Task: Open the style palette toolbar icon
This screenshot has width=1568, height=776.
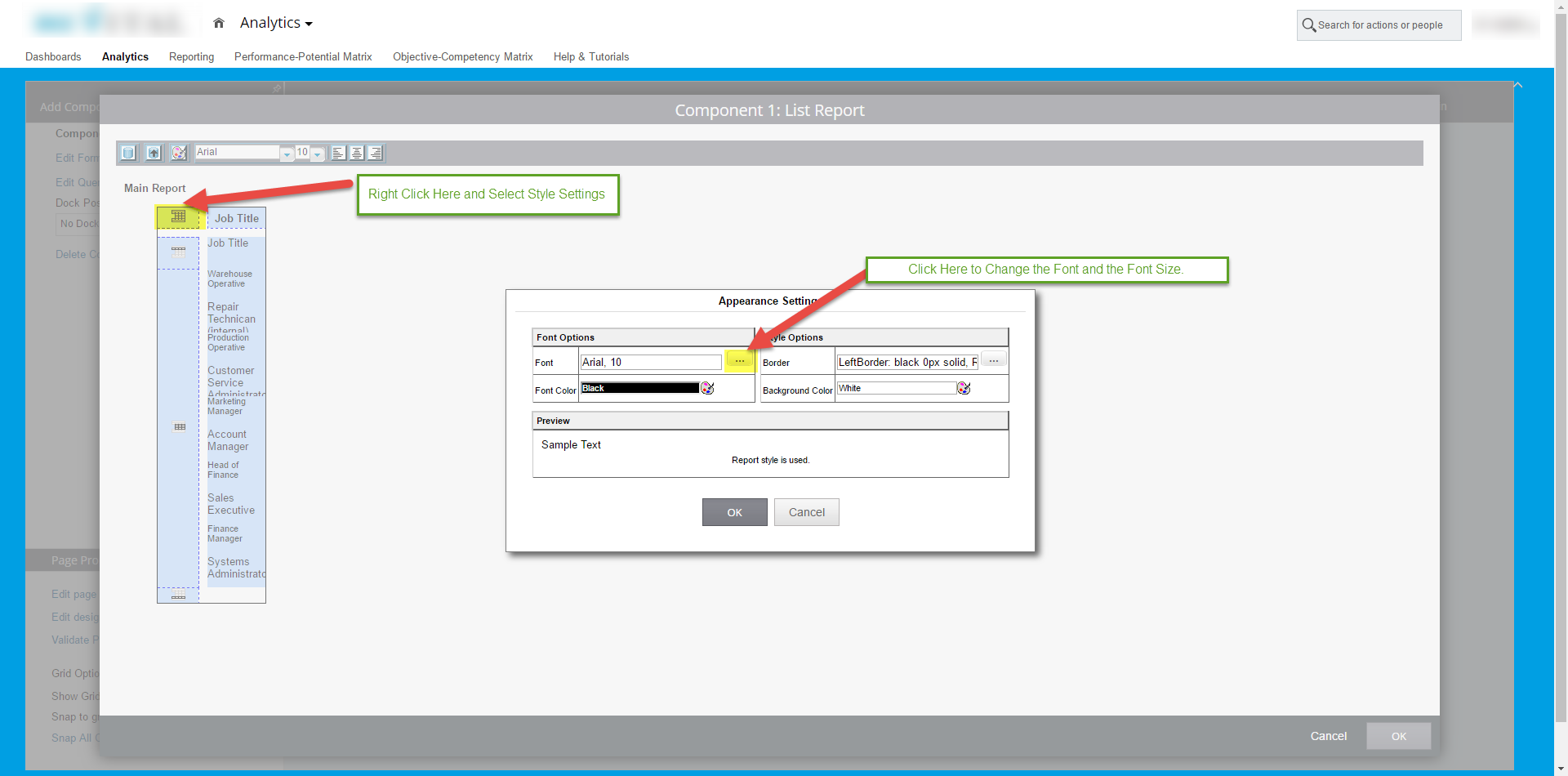Action: [179, 153]
